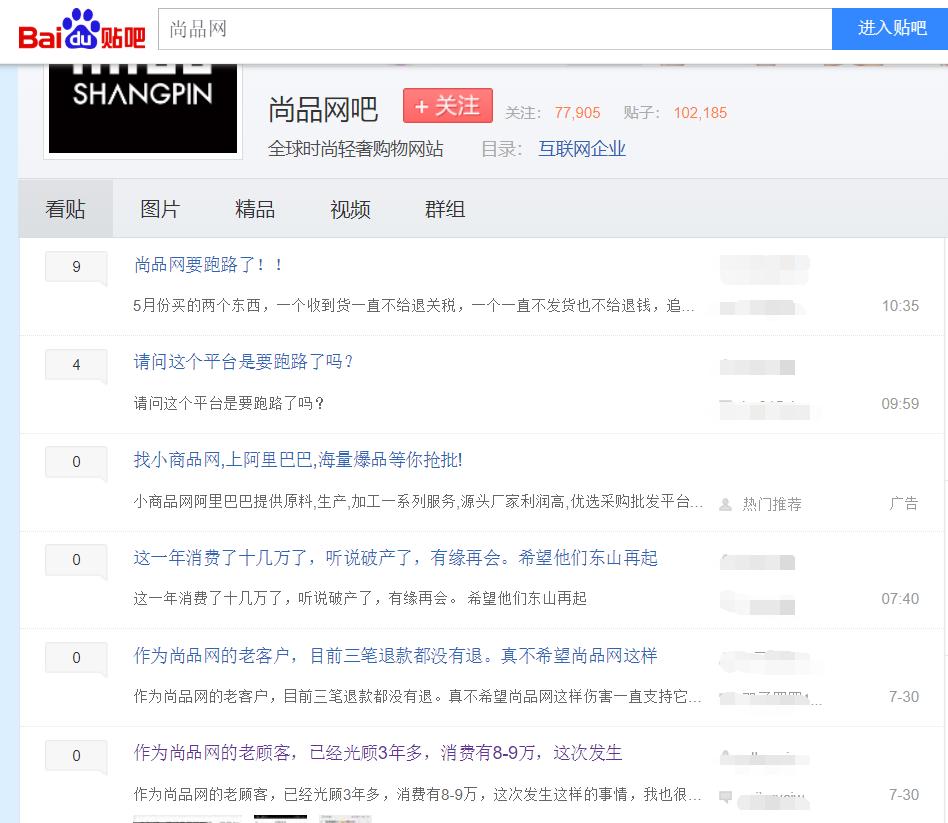Click the +关注 follow button
This screenshot has height=823, width=948.
[x=448, y=105]
